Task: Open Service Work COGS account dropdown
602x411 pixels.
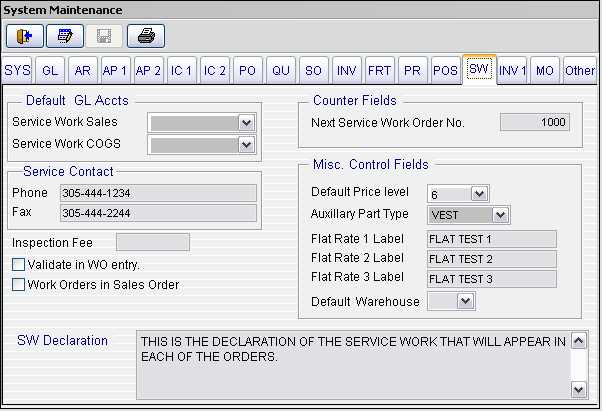Action: [246, 145]
